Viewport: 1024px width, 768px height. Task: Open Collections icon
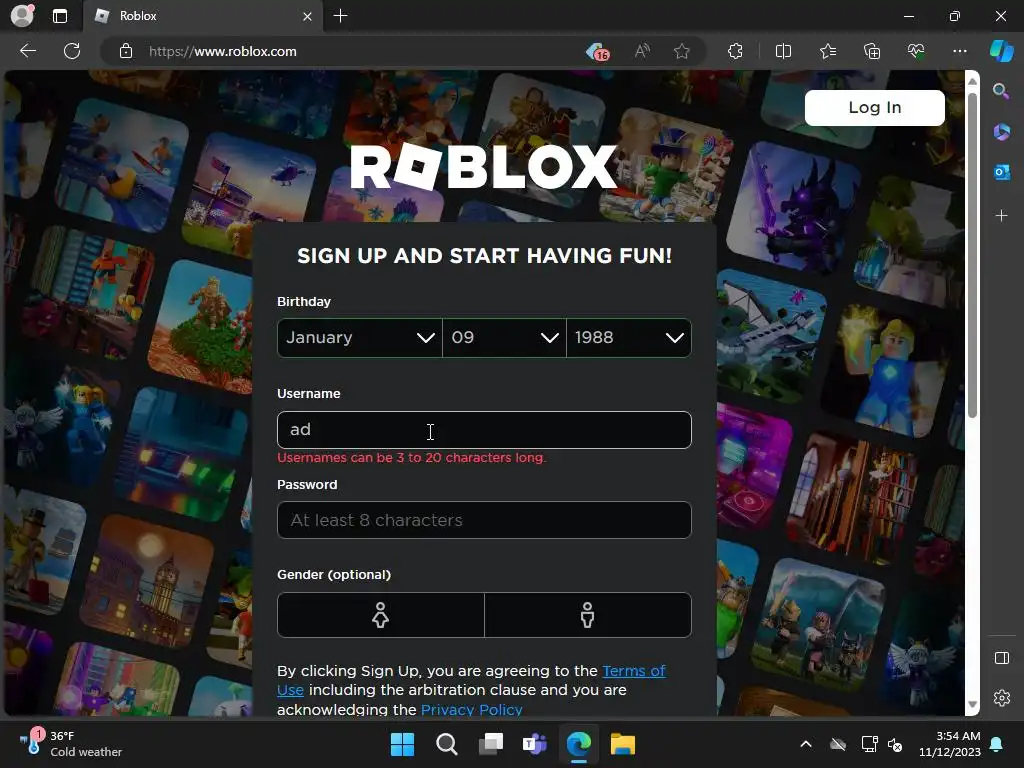click(x=872, y=51)
